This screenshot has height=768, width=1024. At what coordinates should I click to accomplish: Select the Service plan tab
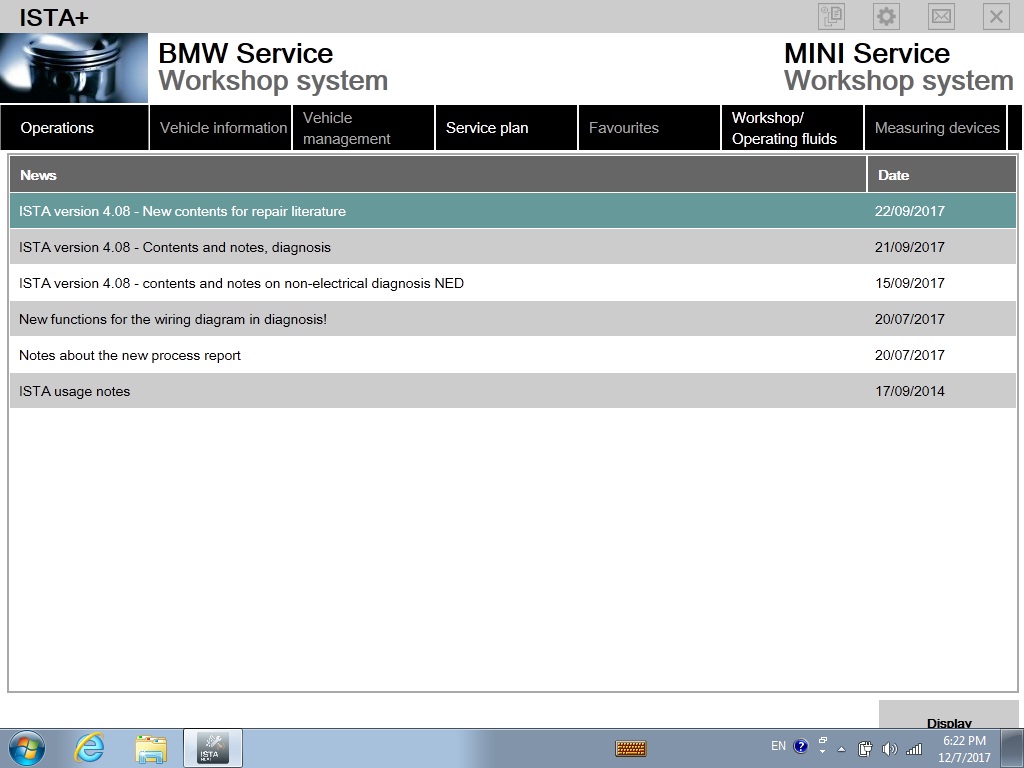507,128
